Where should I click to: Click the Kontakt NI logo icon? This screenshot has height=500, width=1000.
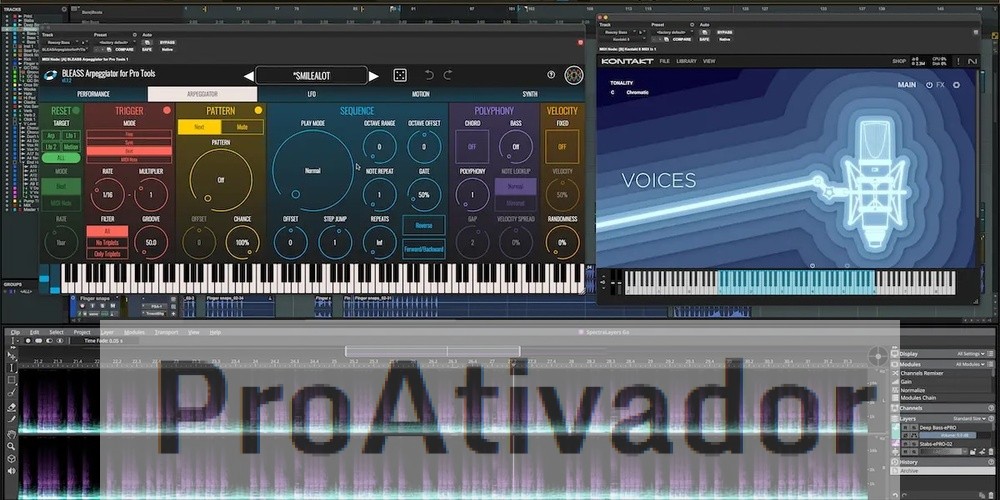[972, 61]
